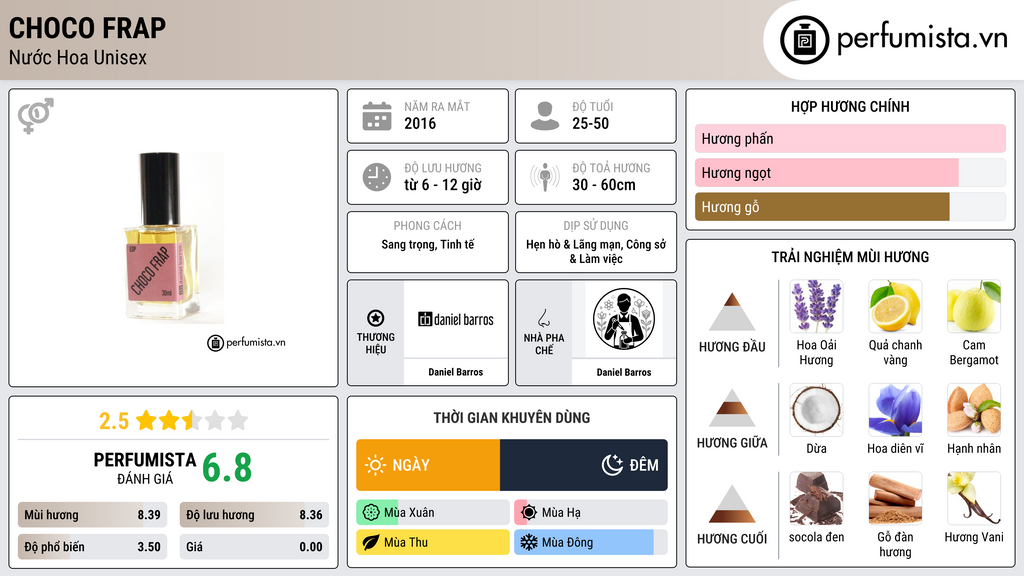
Task: Click the perfumista.vn bottle logo icon
Action: 804,40
